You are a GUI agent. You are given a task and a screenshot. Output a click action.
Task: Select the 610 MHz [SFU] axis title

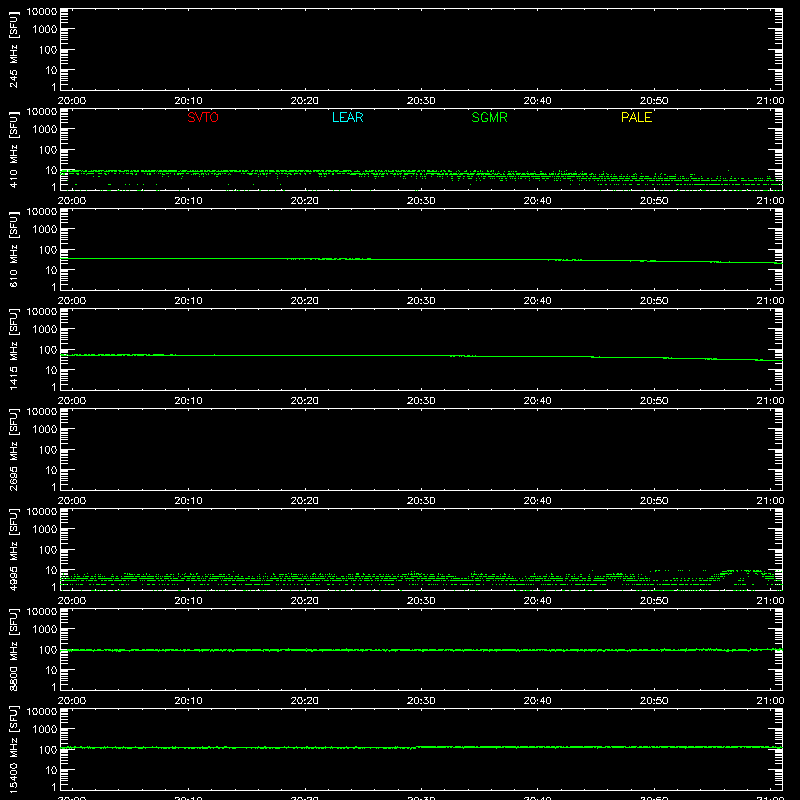(x=14, y=250)
